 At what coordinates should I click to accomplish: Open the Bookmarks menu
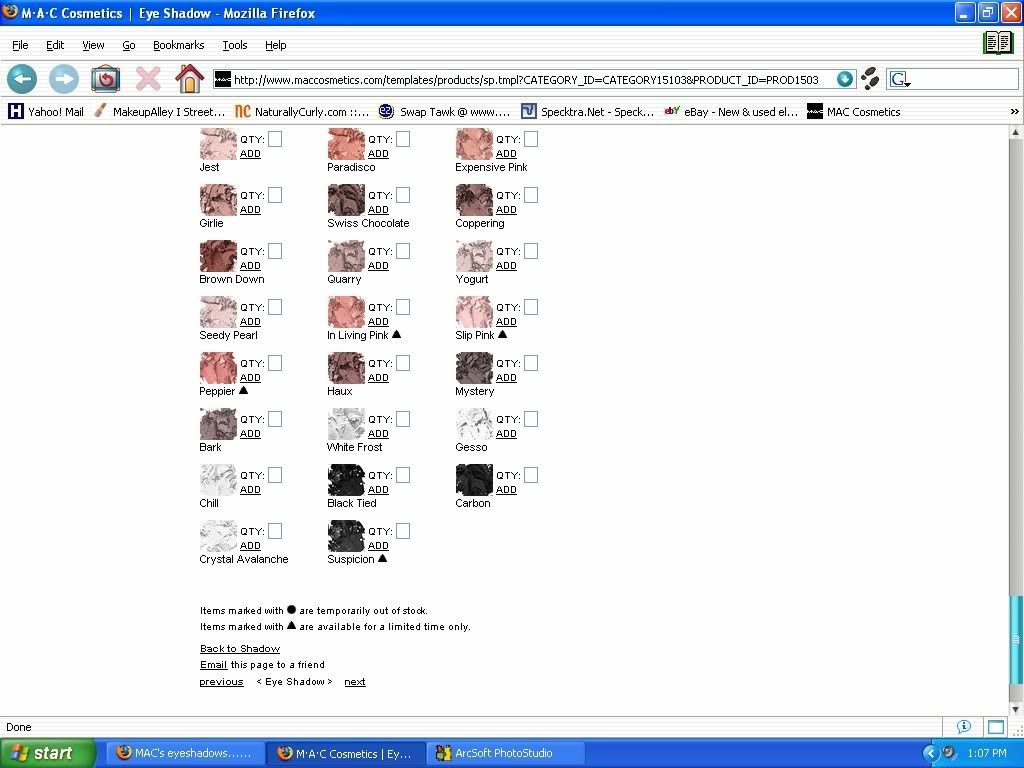coord(178,45)
